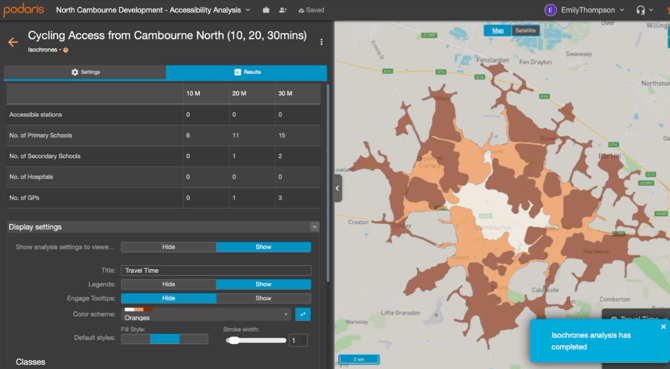The image size is (670, 369).
Task: Select the Map view
Action: pyautogui.click(x=497, y=30)
